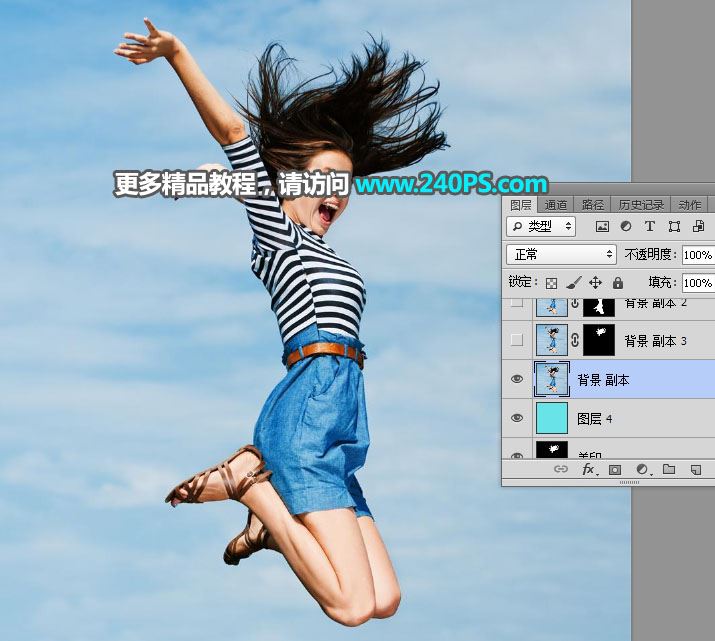Lock image pixels with brush icon
The width and height of the screenshot is (715, 641).
574,283
